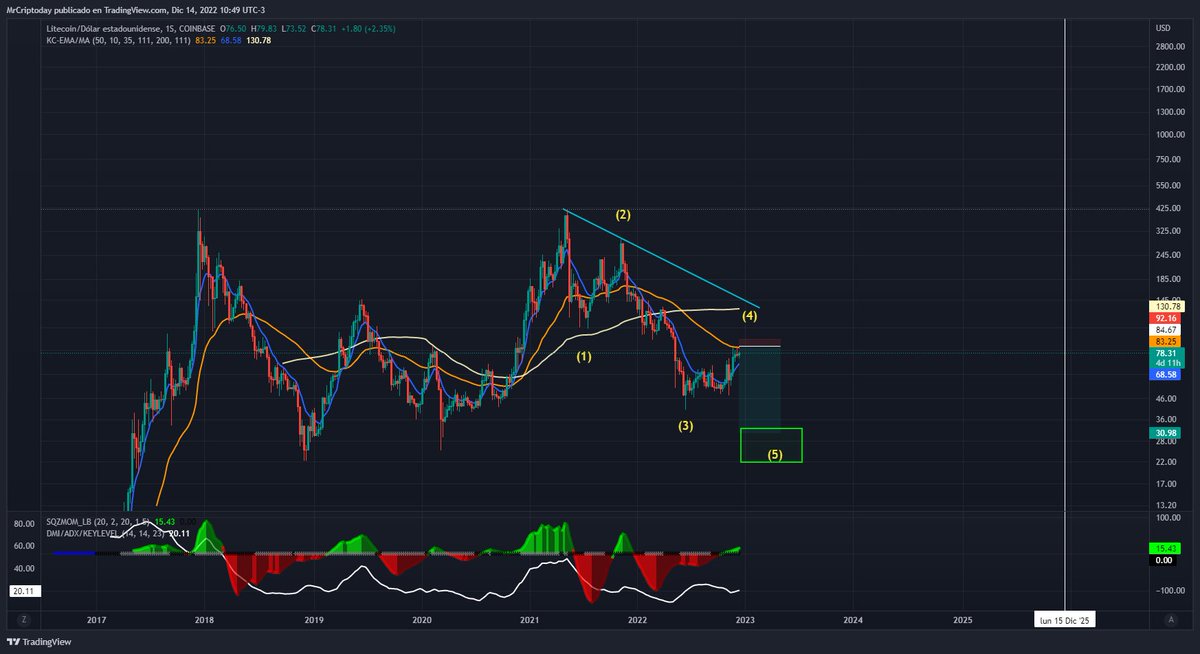Image resolution: width=1200 pixels, height=654 pixels.
Task: Click the -100.00 indicator scale value
Action: coord(1169,591)
